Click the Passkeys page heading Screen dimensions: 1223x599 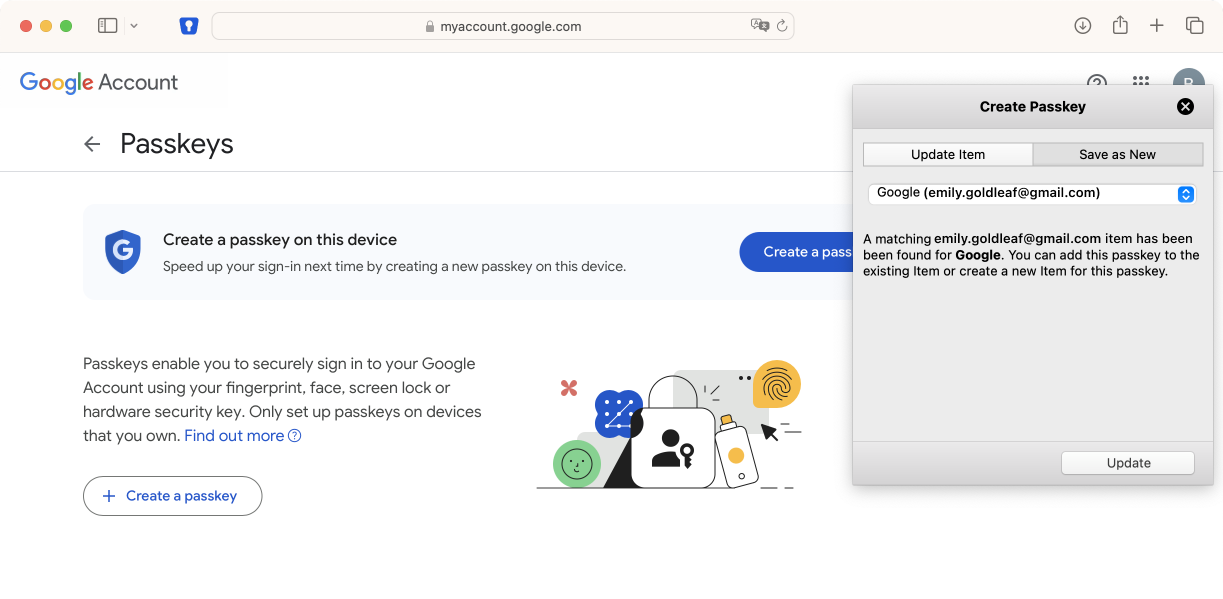(x=177, y=144)
